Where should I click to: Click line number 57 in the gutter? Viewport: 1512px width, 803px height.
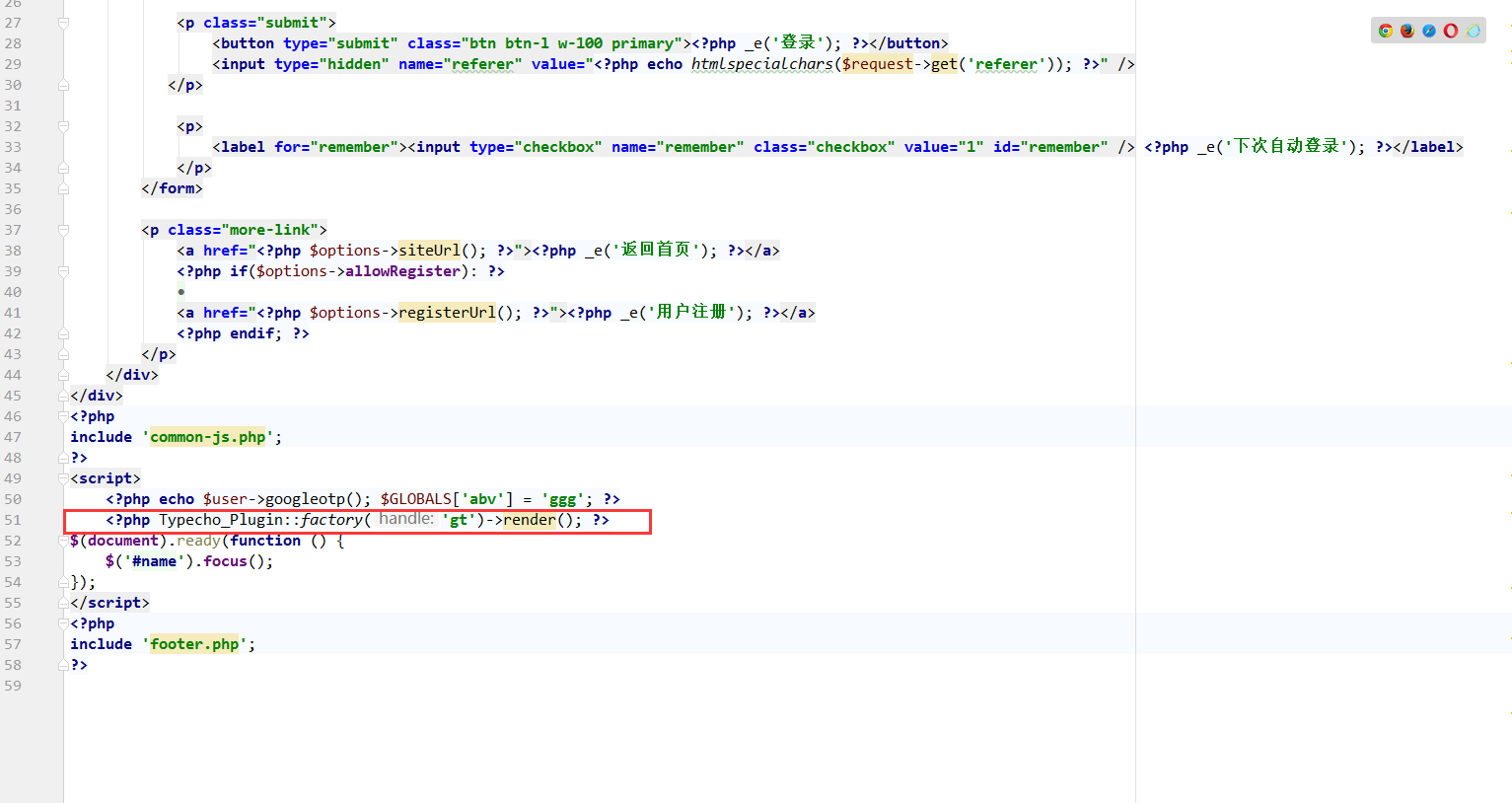(x=13, y=644)
